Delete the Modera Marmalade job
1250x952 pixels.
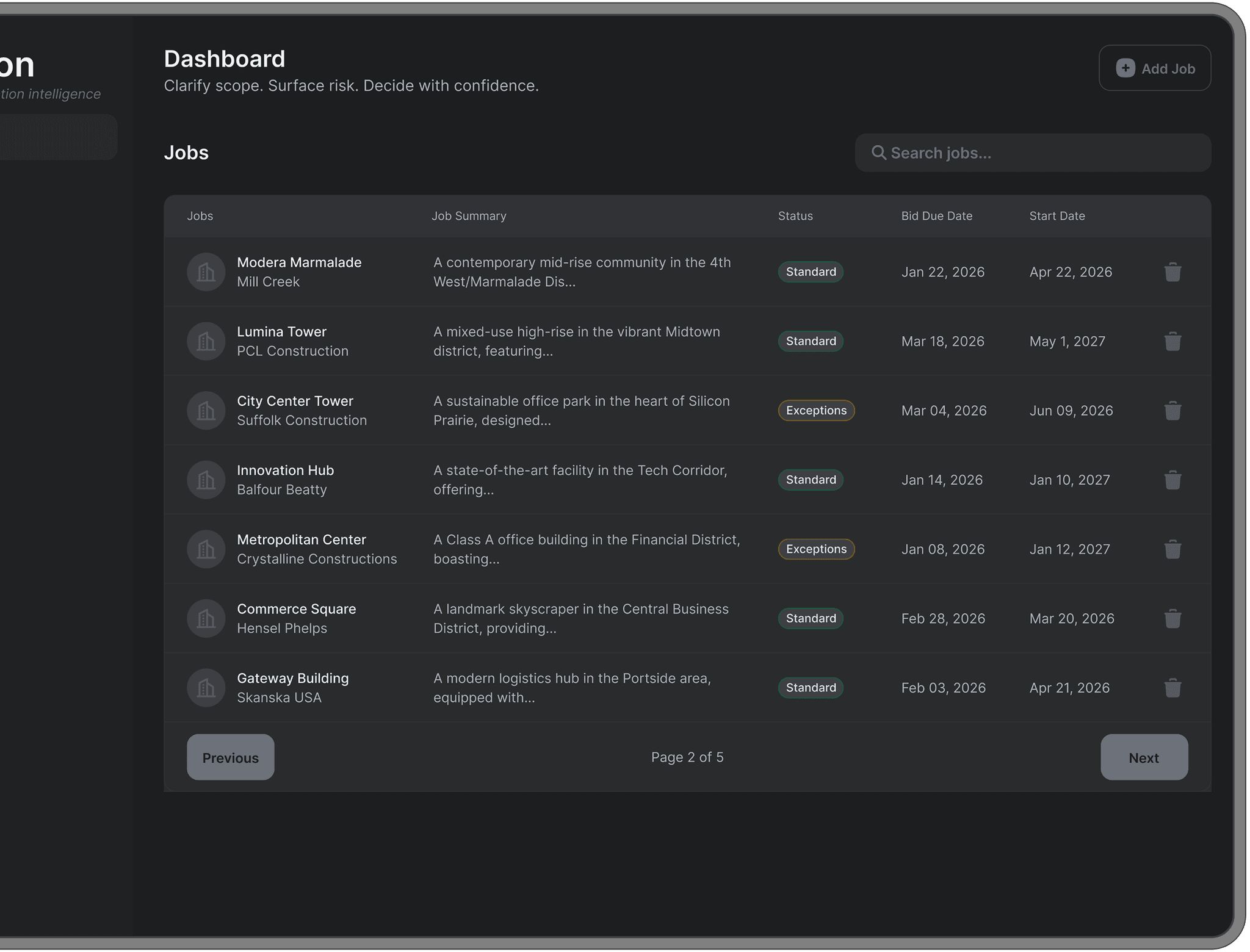(1172, 272)
